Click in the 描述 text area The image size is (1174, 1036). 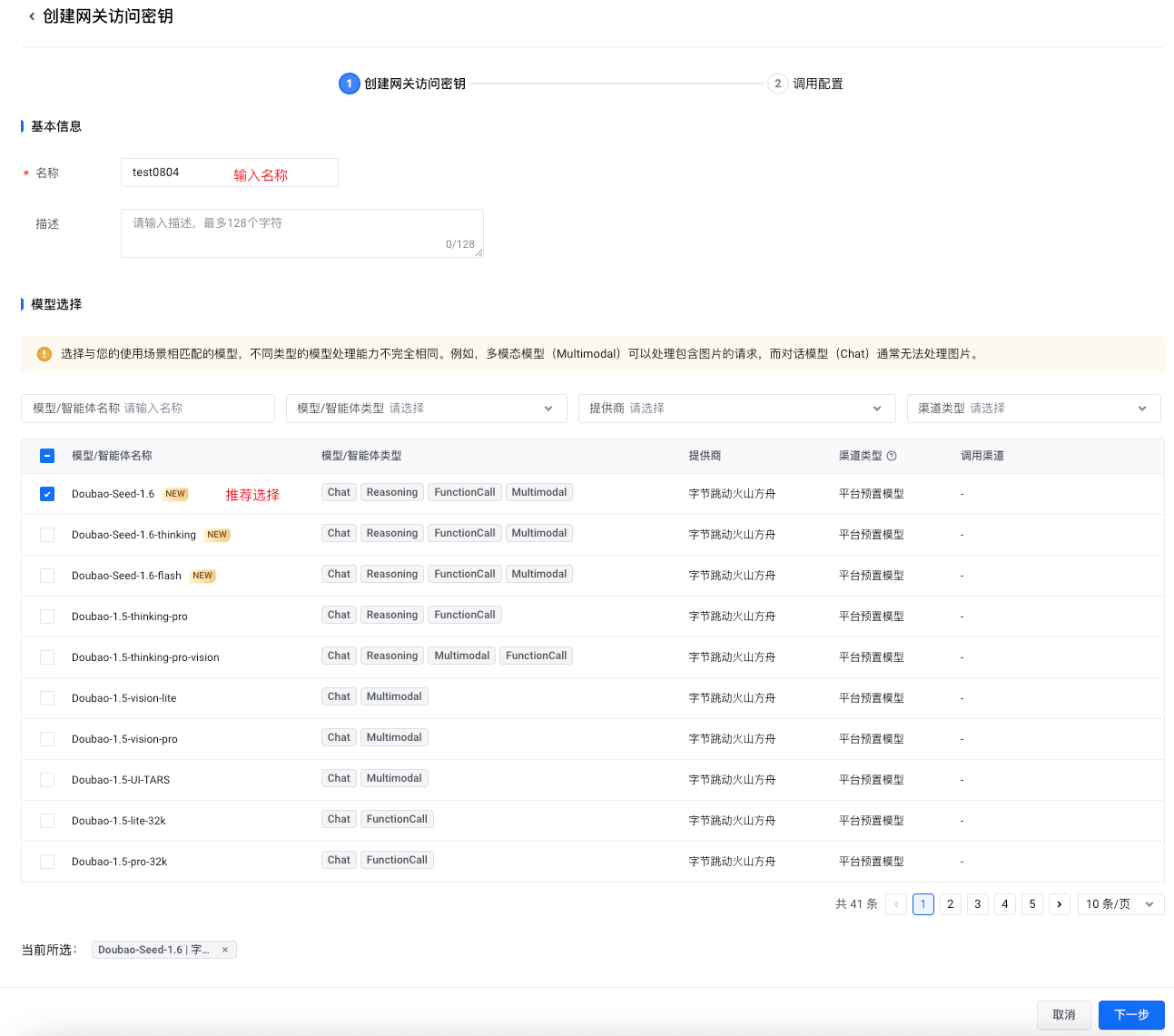301,233
